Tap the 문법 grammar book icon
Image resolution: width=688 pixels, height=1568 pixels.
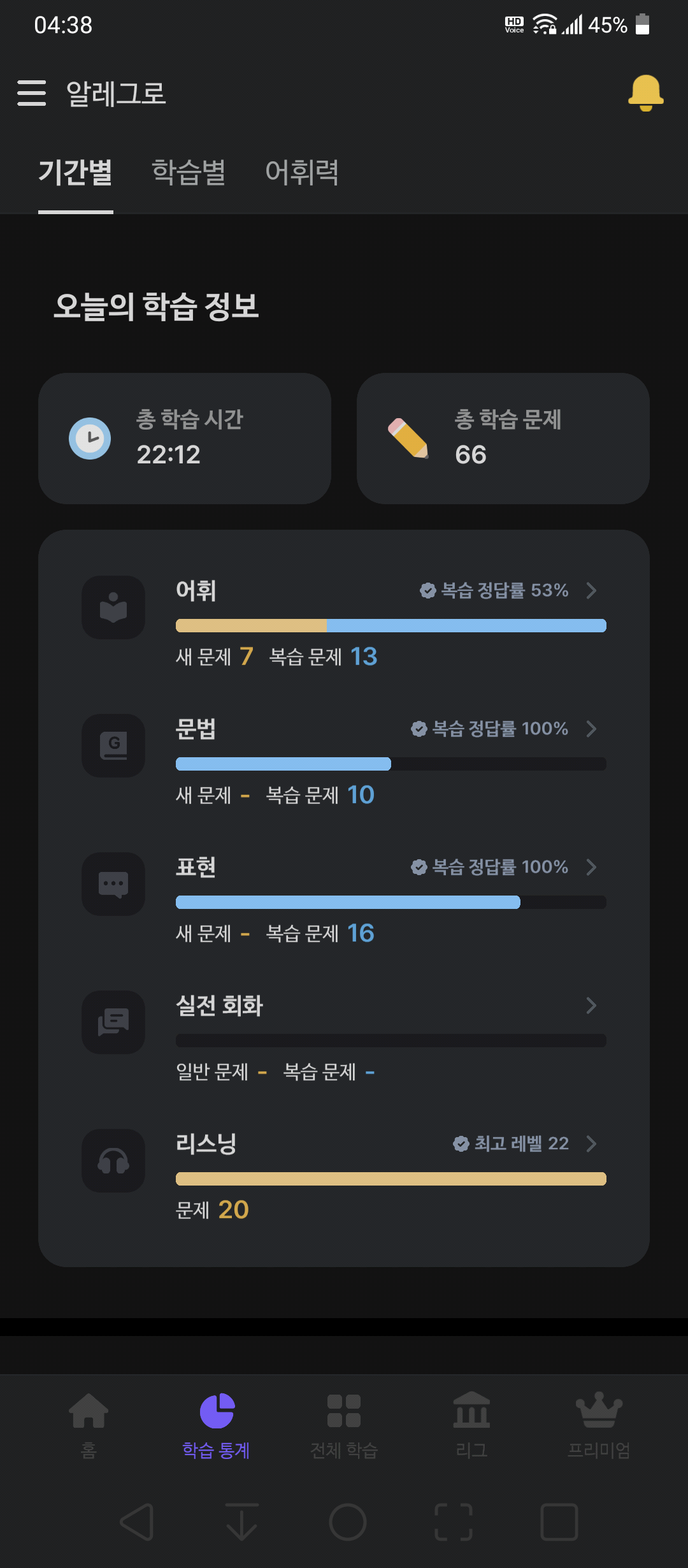[113, 746]
